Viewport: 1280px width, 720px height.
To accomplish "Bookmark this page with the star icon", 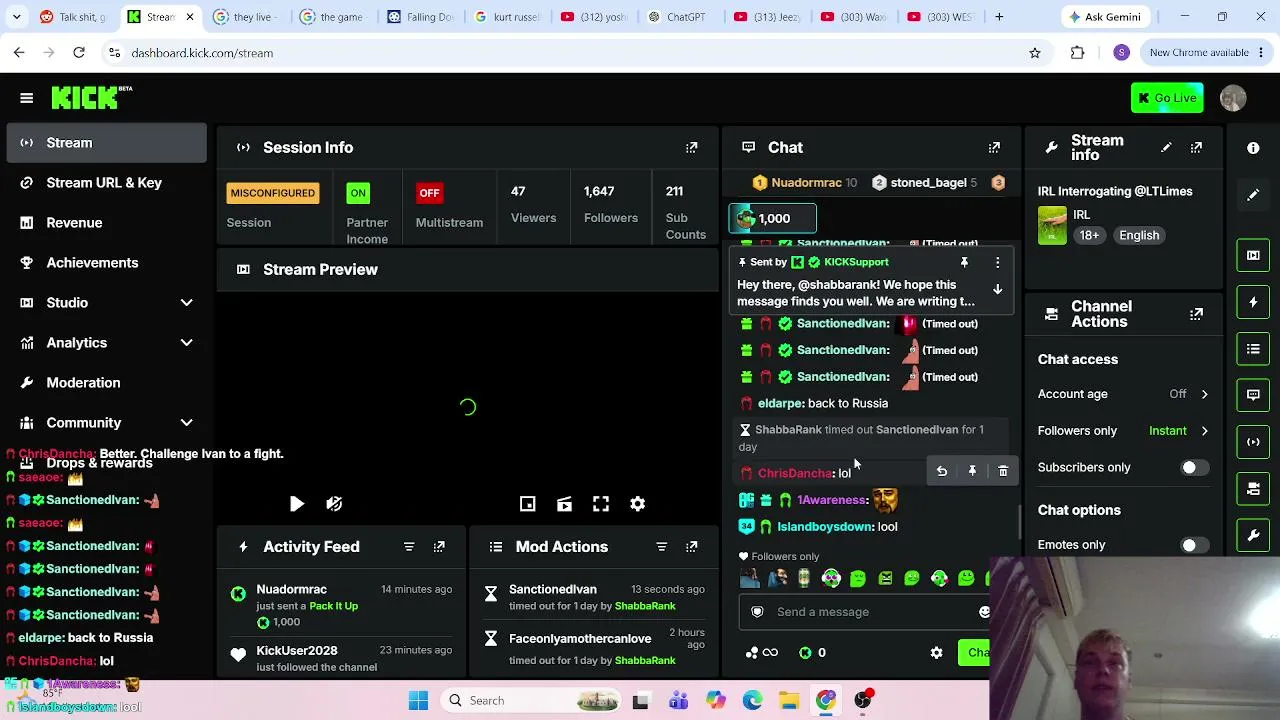I will point(1035,53).
